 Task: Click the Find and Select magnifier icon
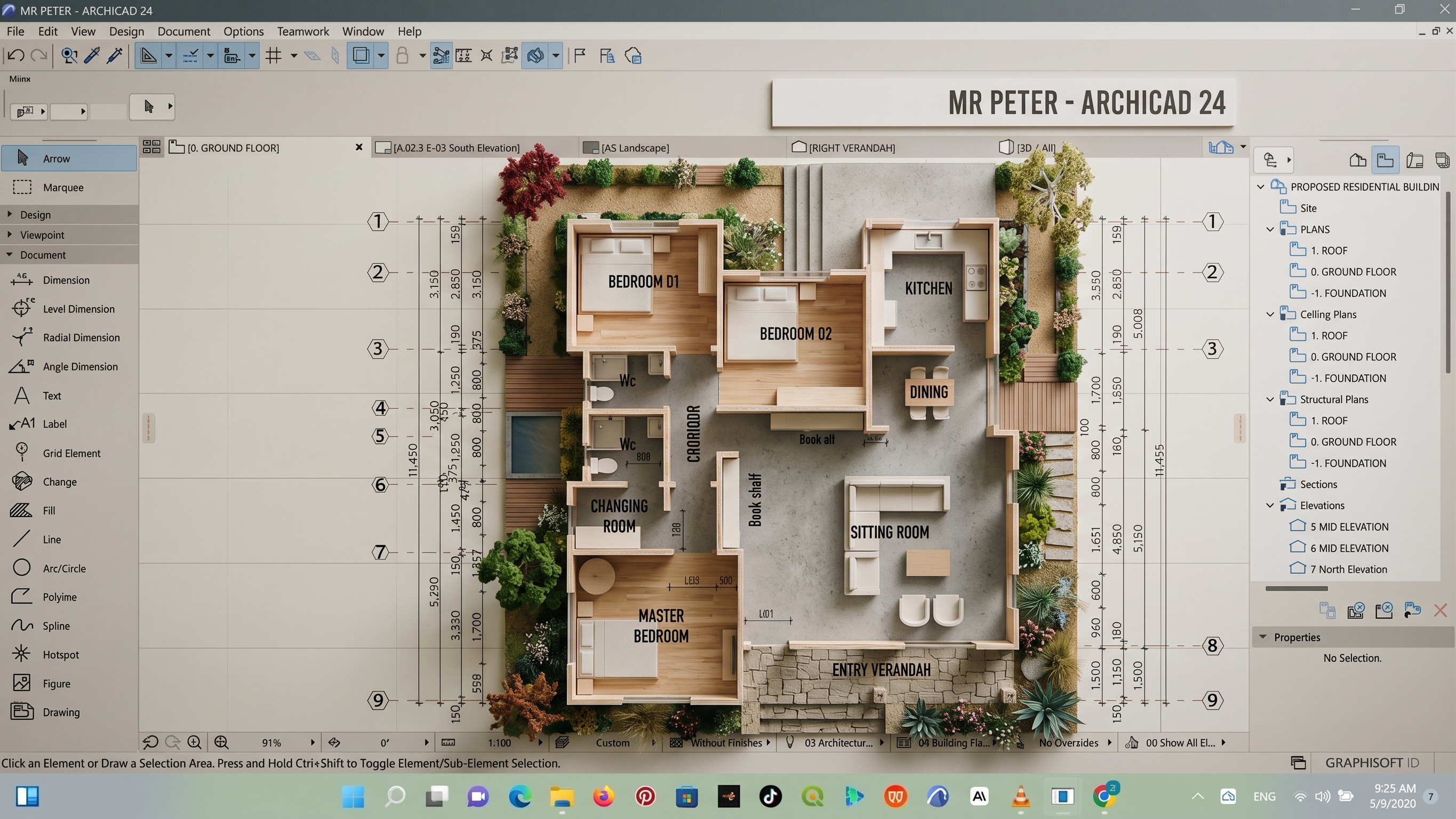pos(69,55)
